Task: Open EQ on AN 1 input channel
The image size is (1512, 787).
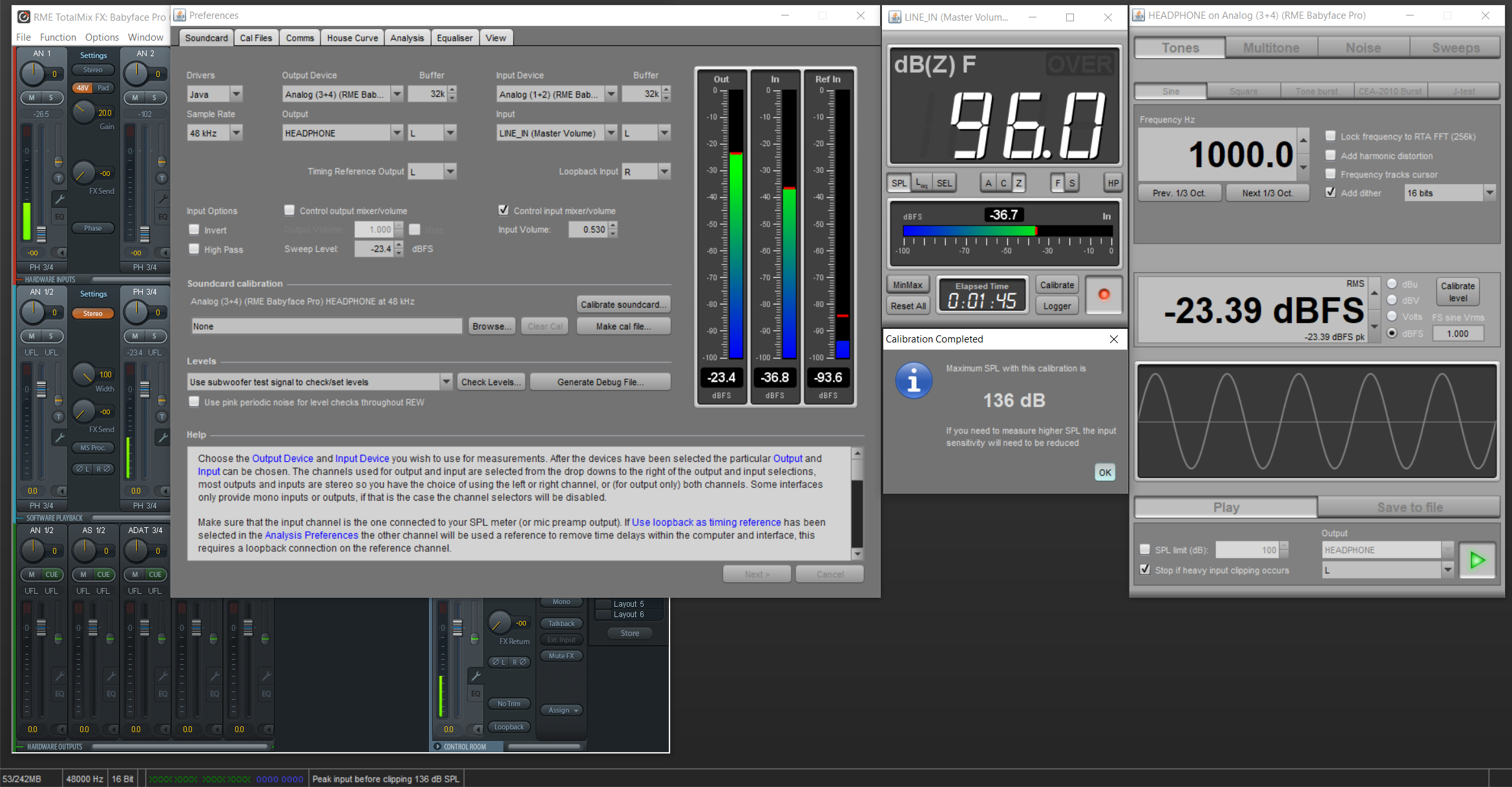Action: tap(59, 216)
